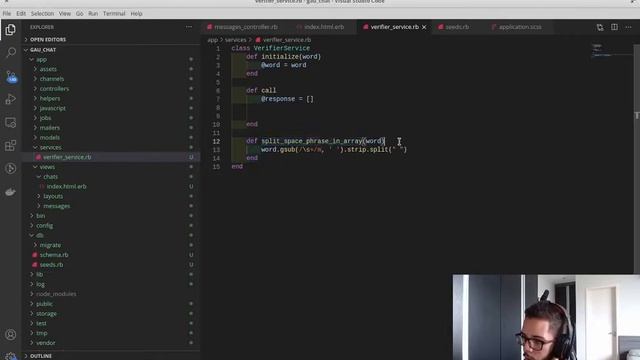The width and height of the screenshot is (640, 360).
Task: Collapse the services folder
Action: coord(51,147)
